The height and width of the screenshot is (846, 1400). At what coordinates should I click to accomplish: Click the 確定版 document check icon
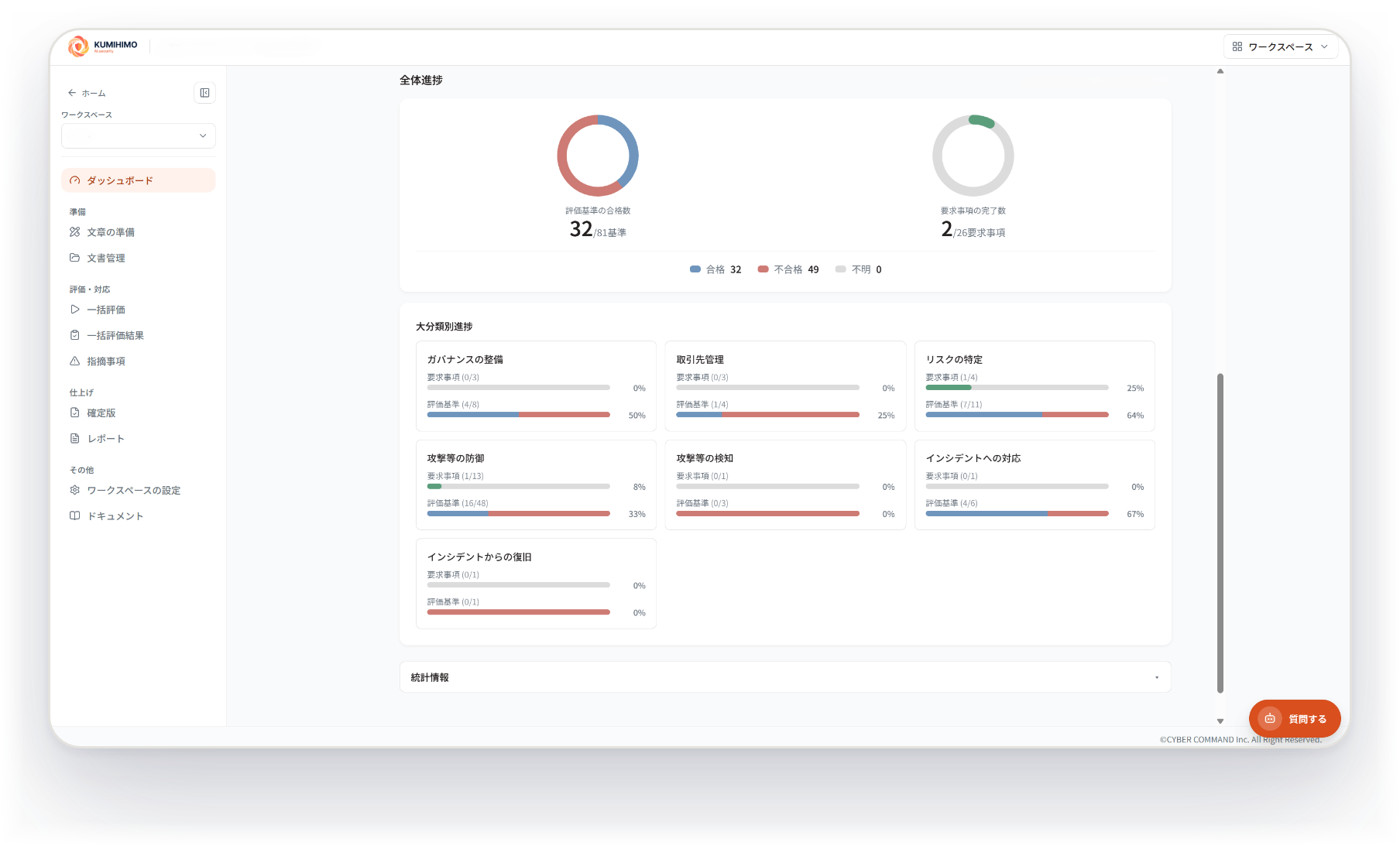tap(75, 413)
